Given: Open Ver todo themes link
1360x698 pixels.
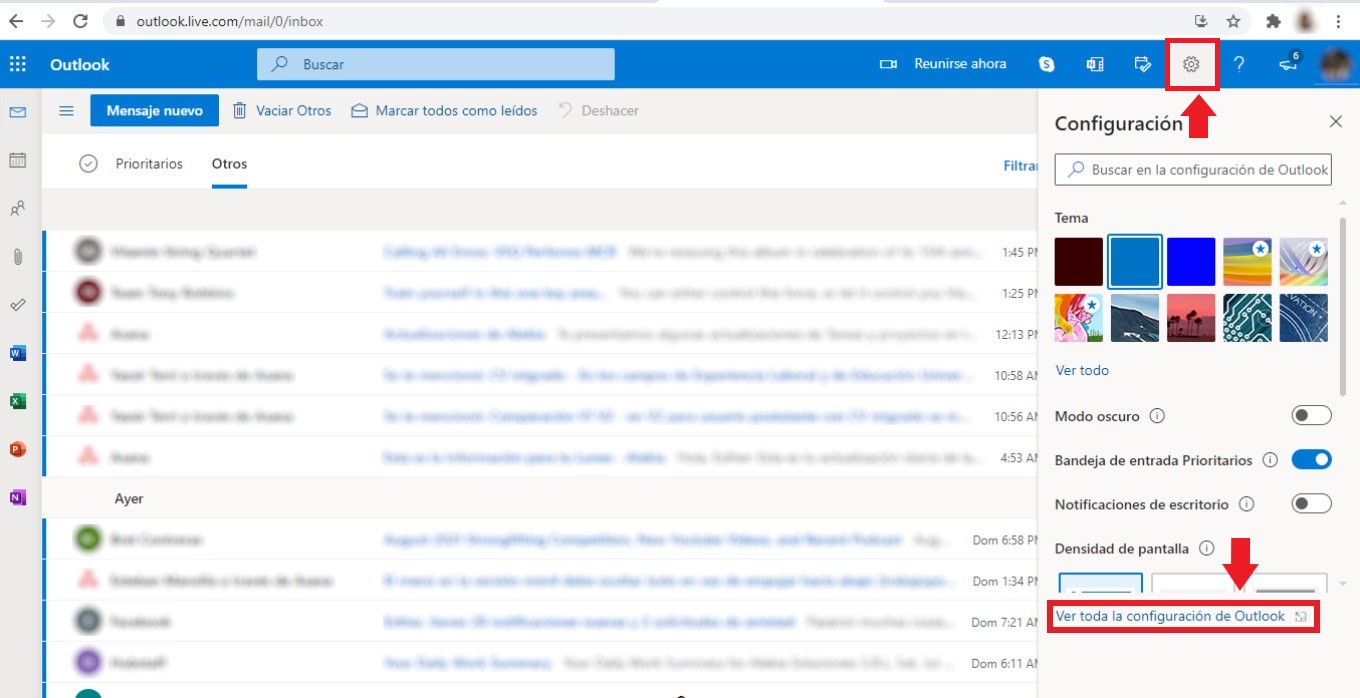Looking at the screenshot, I should pos(1082,370).
